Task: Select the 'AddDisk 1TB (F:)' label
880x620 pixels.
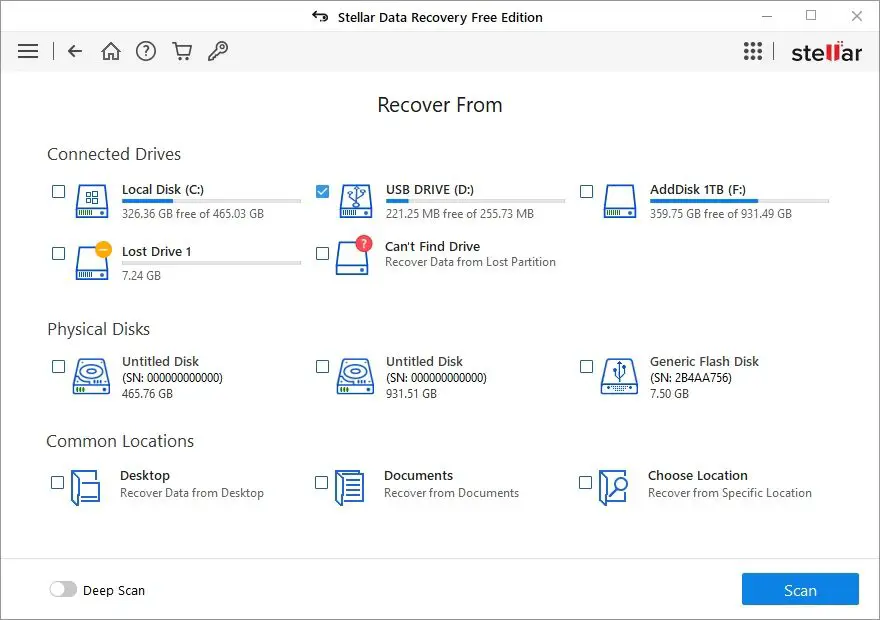Action: 698,190
